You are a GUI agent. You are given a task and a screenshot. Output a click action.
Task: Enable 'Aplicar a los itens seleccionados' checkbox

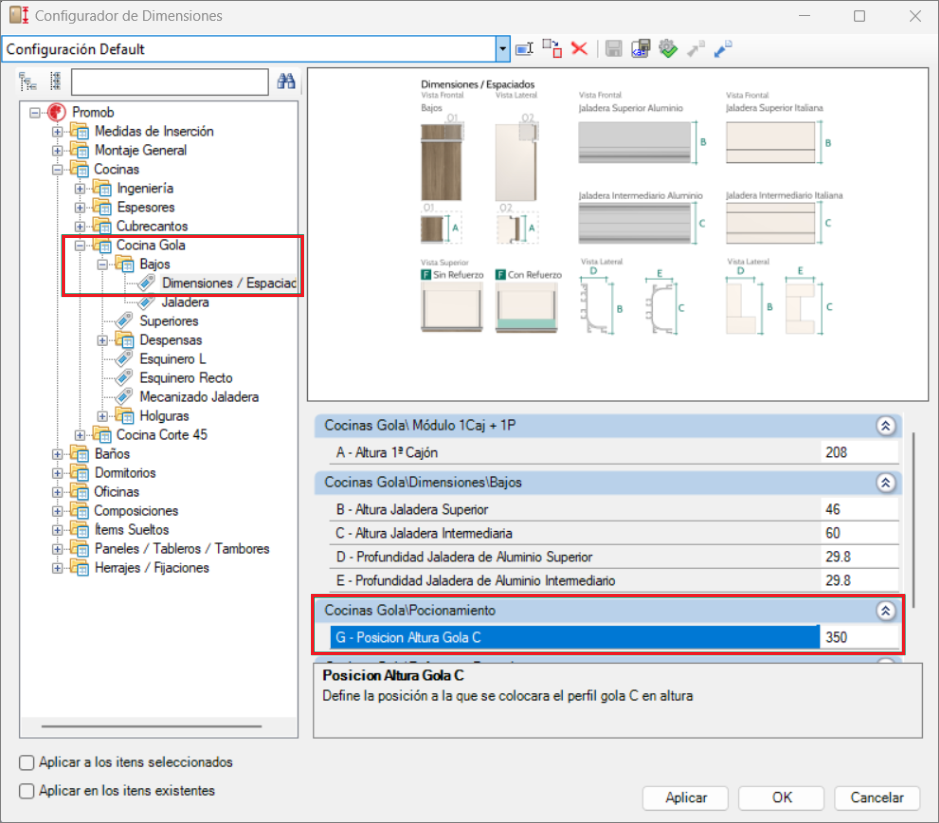[27, 762]
